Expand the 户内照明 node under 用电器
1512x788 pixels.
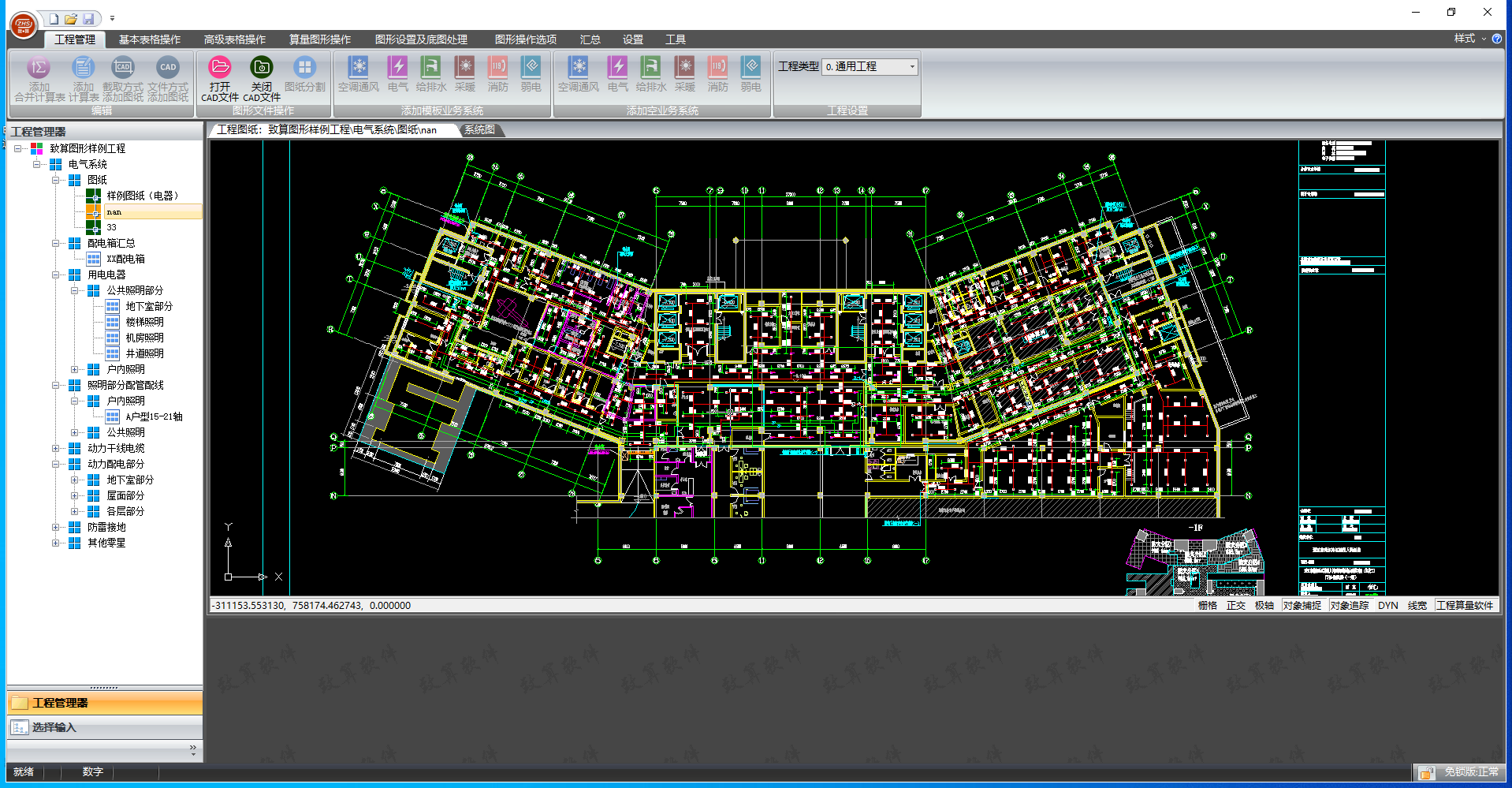pyautogui.click(x=75, y=369)
